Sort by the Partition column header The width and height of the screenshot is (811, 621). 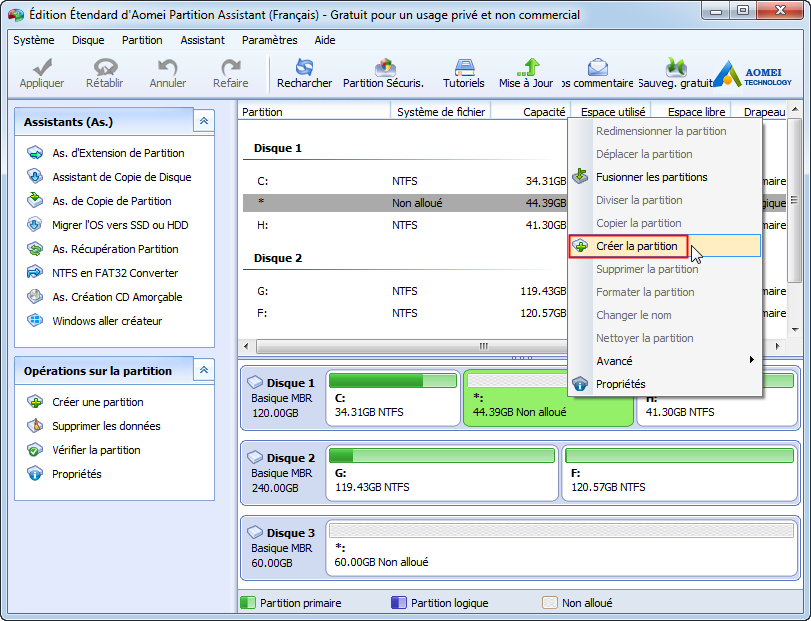[314, 112]
